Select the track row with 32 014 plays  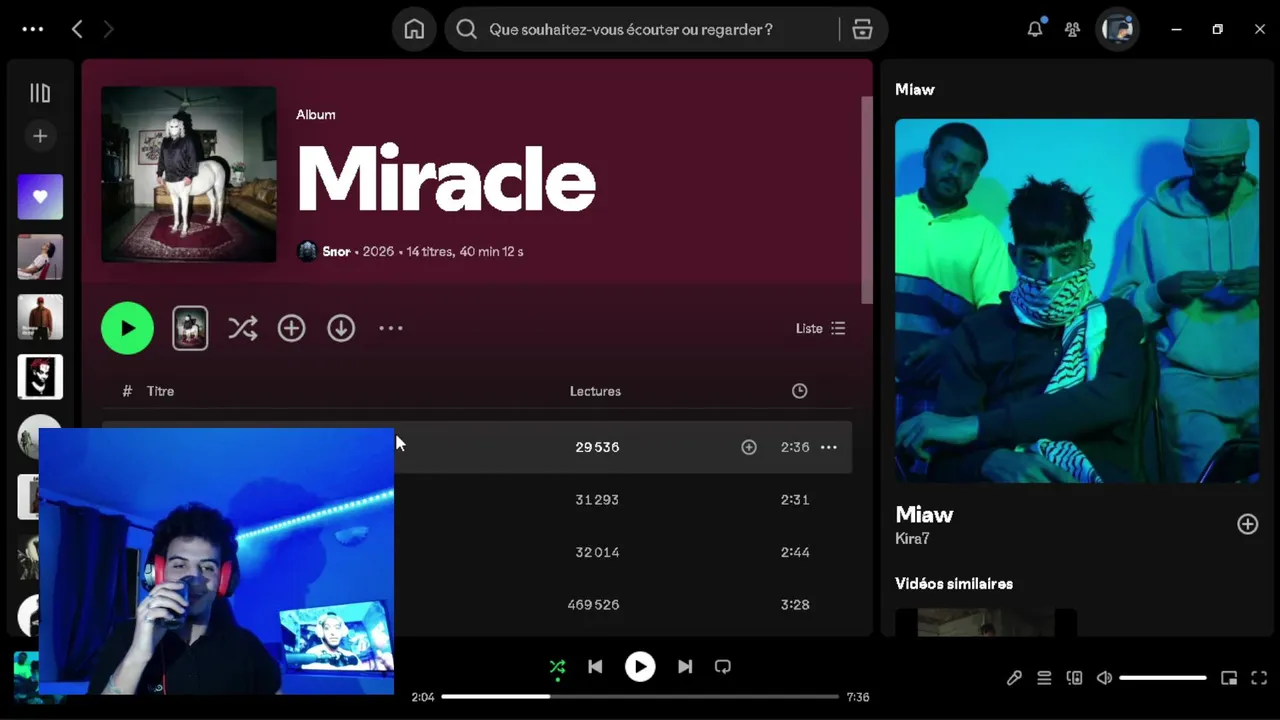point(477,552)
